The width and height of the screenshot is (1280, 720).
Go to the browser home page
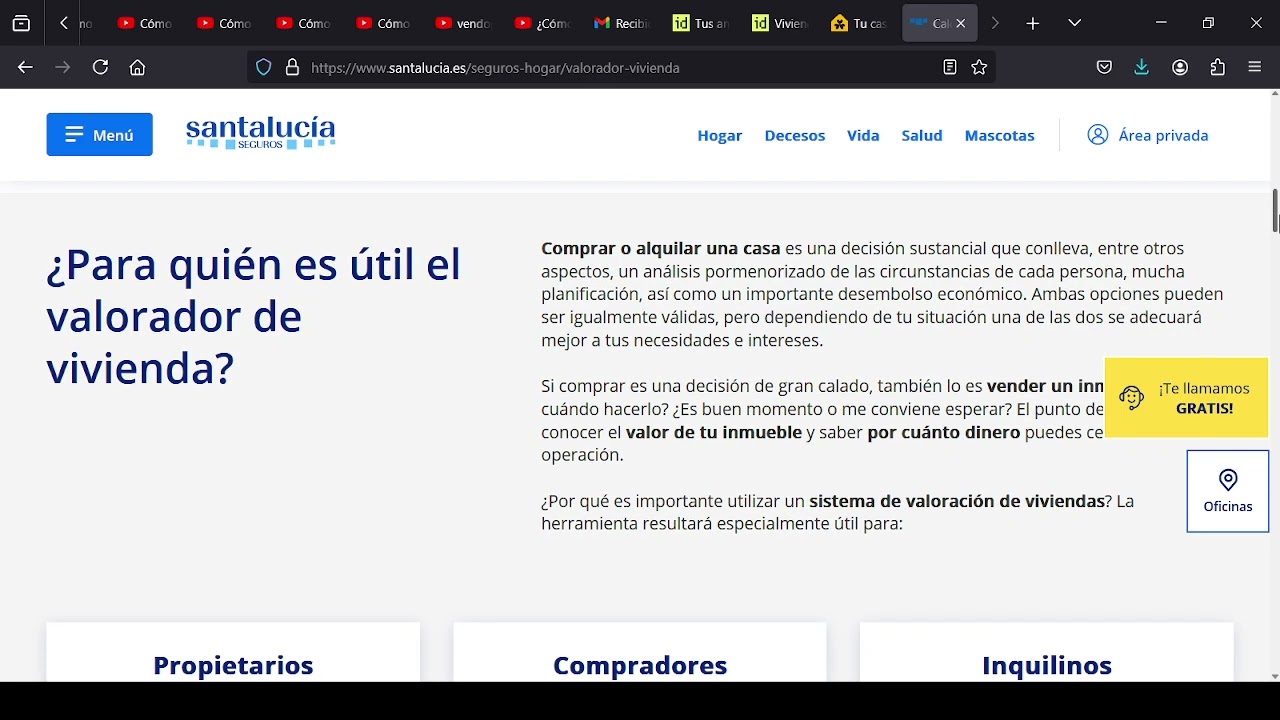click(x=138, y=68)
